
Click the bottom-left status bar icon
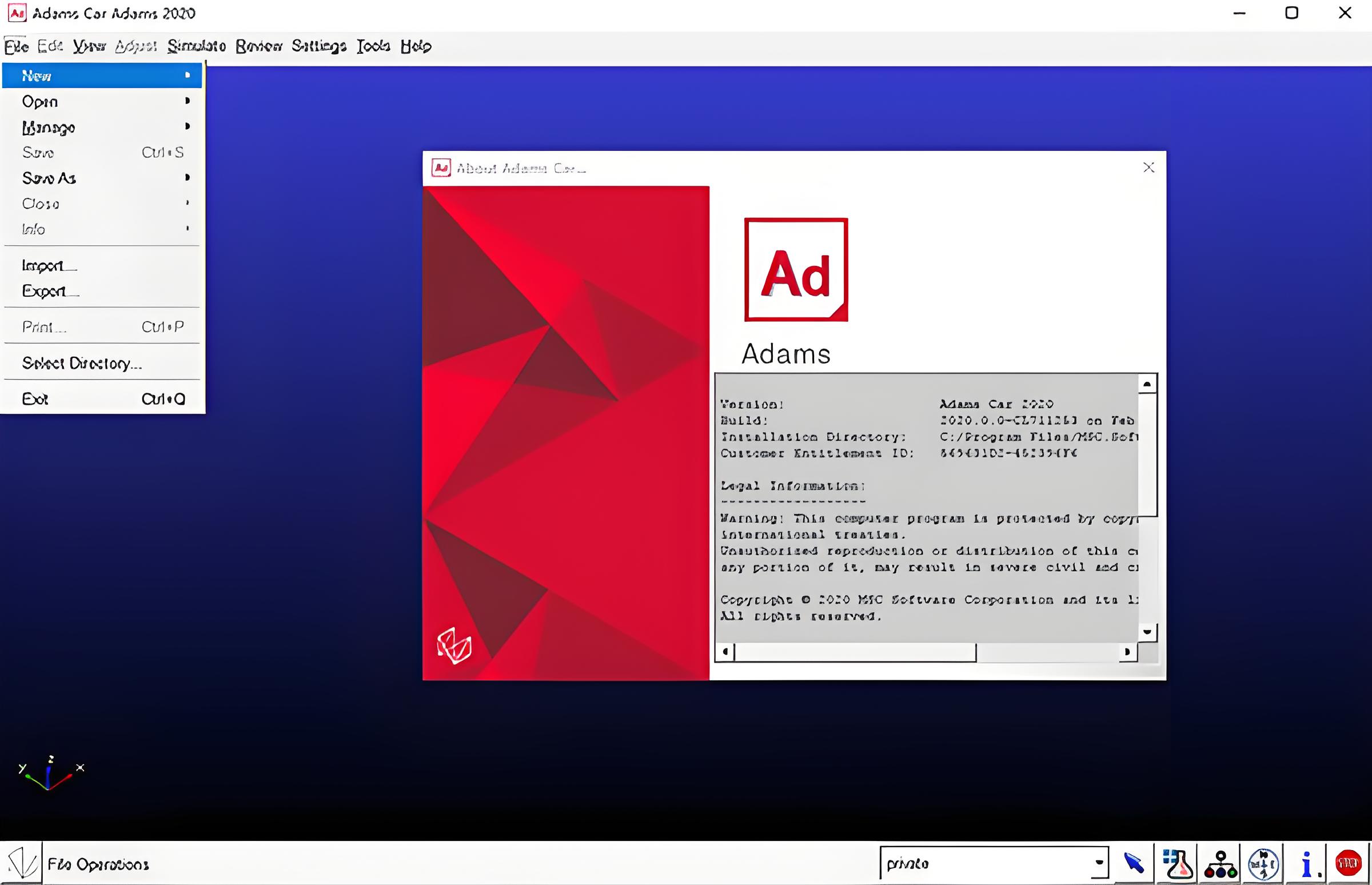pyautogui.click(x=21, y=863)
